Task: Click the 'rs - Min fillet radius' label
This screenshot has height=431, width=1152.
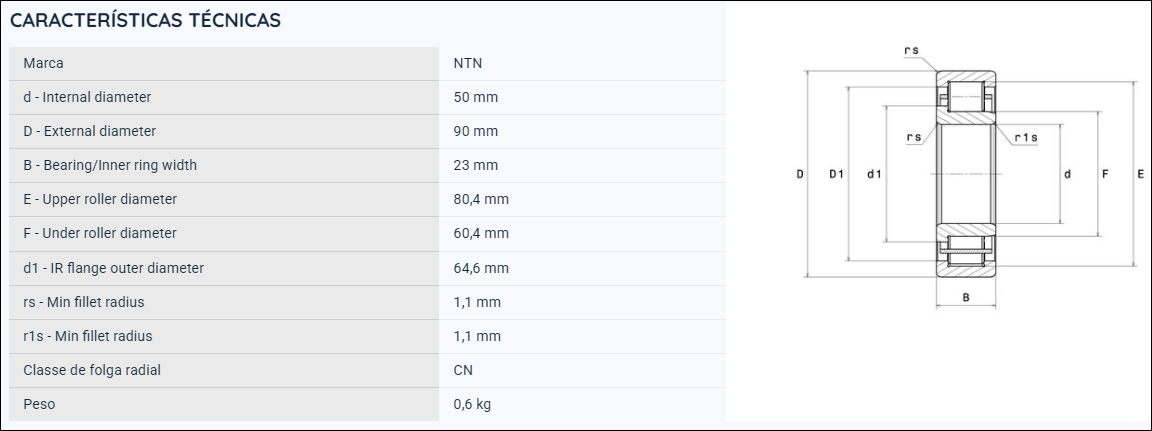Action: [x=84, y=302]
